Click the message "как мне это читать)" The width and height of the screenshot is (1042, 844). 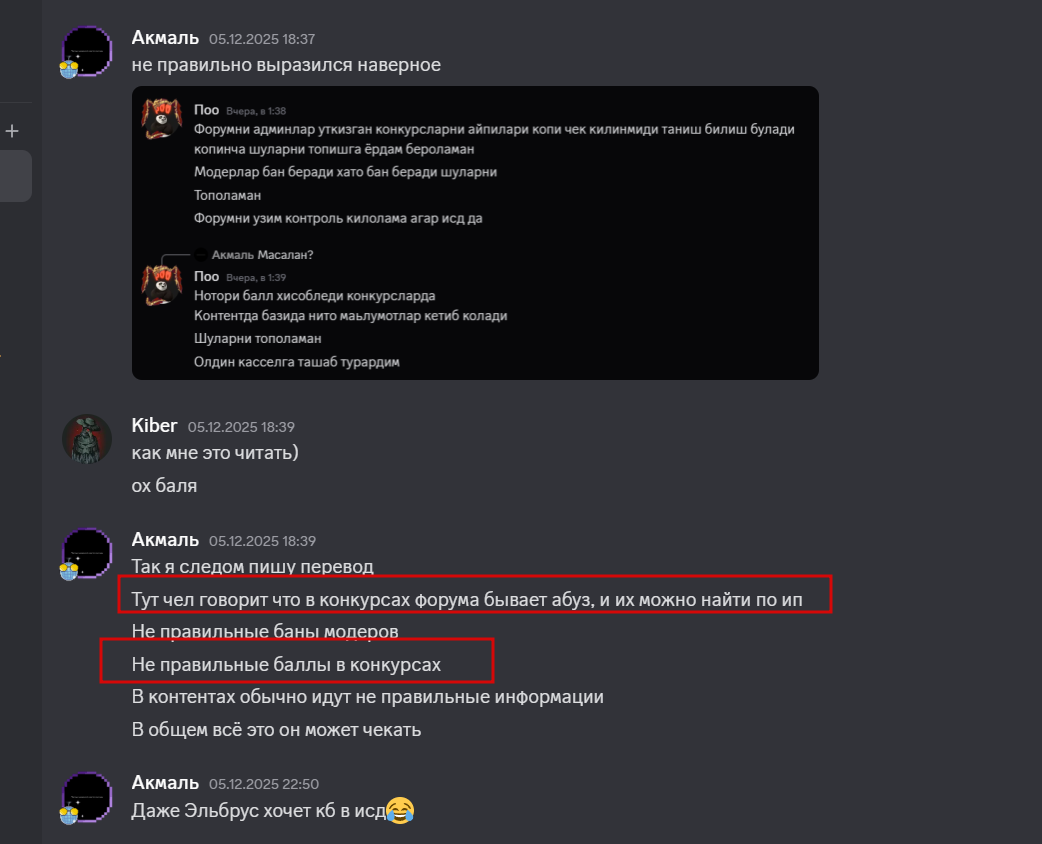pyautogui.click(x=215, y=453)
